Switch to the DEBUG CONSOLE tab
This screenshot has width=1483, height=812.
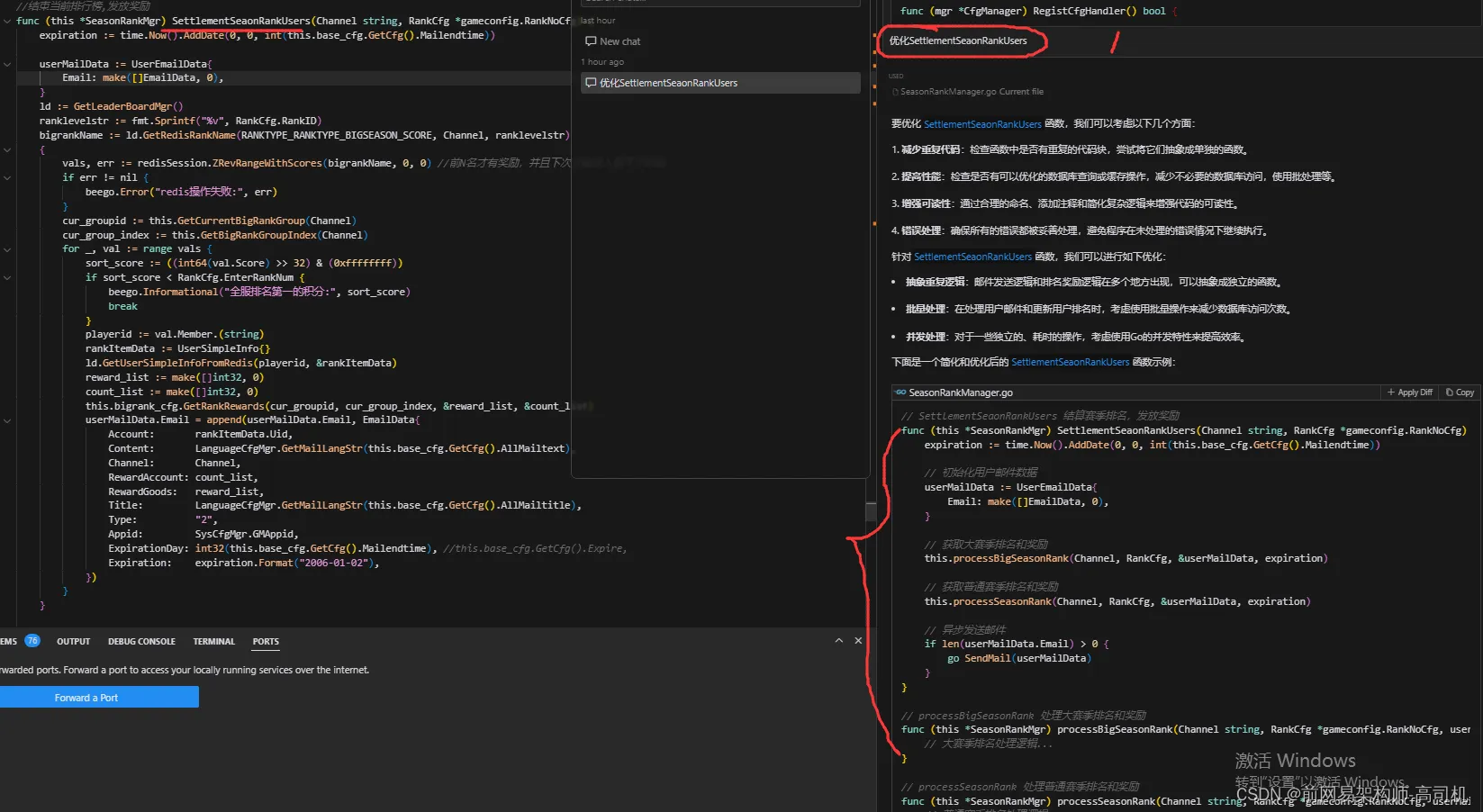click(141, 642)
